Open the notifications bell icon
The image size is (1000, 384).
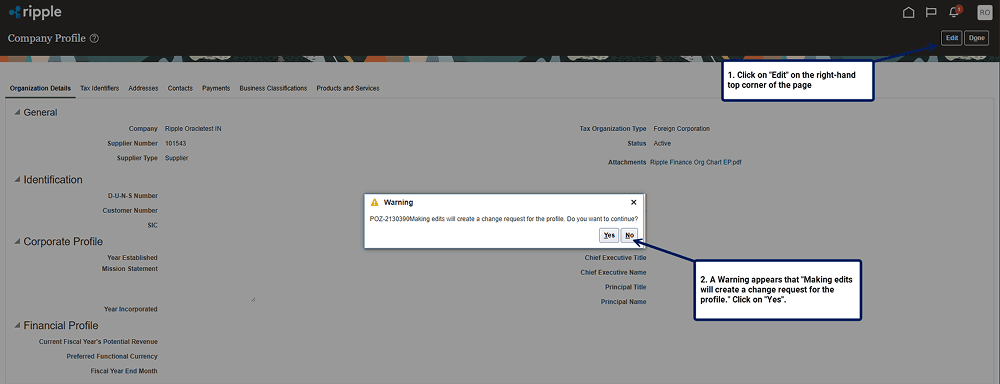[955, 12]
